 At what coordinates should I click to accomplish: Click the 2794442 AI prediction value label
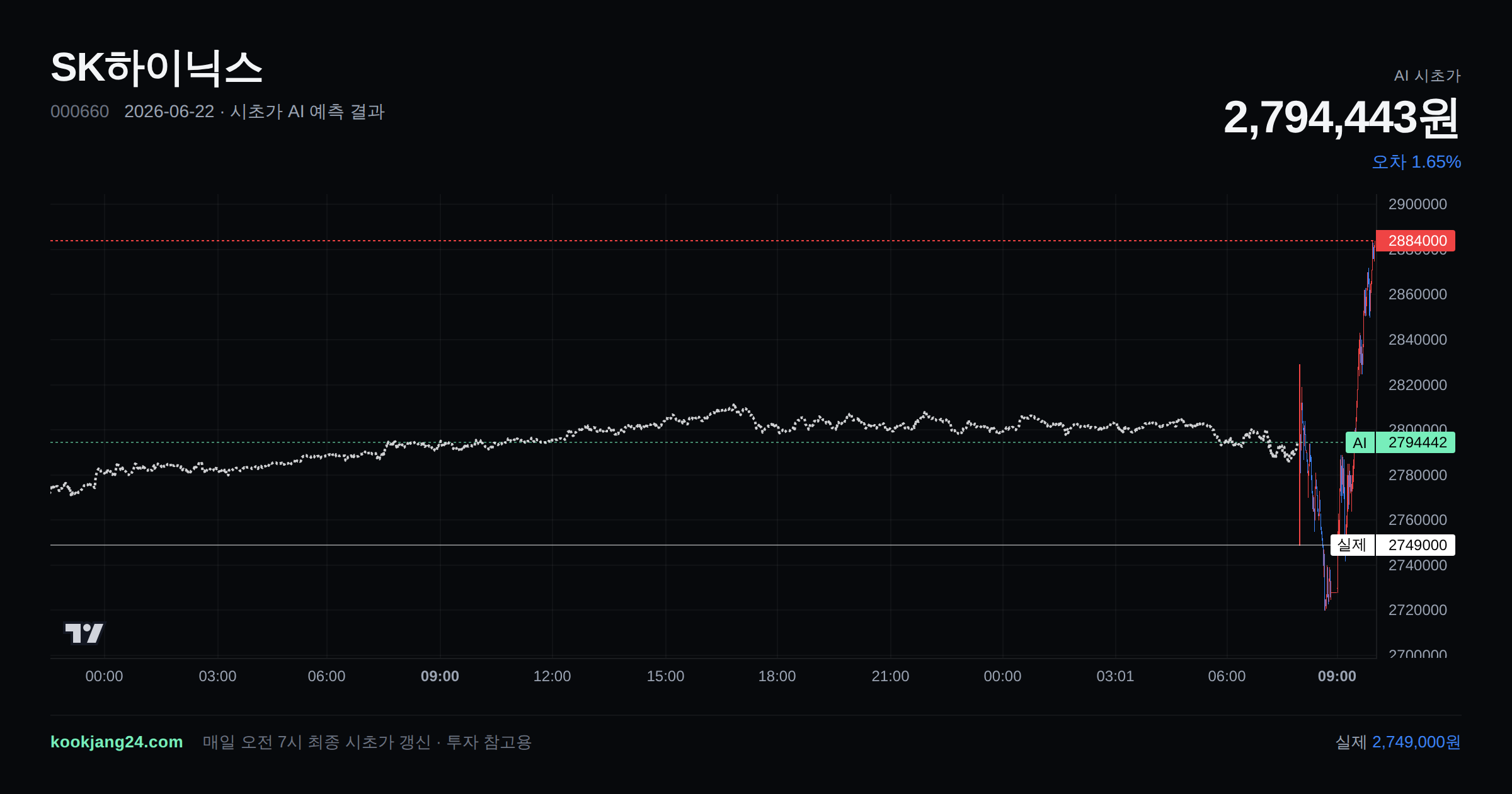[x=1415, y=442]
